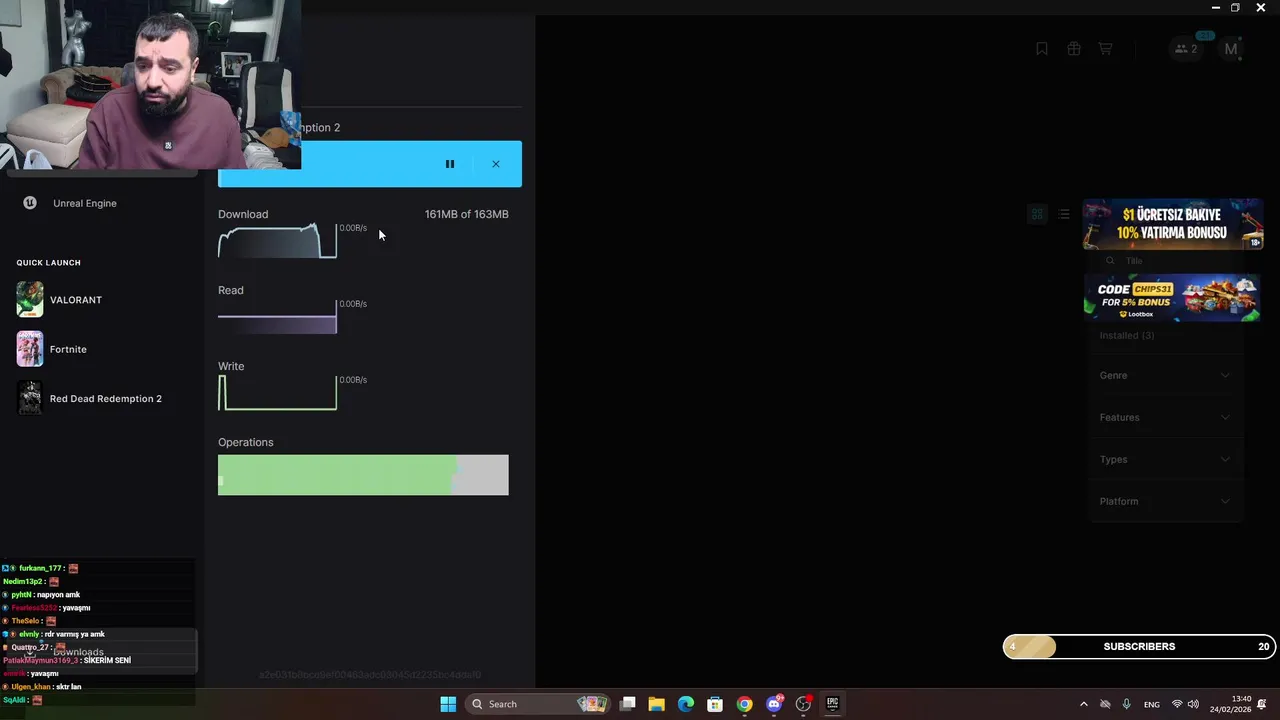
Task: Click the Download speed graph
Action: coord(277,240)
